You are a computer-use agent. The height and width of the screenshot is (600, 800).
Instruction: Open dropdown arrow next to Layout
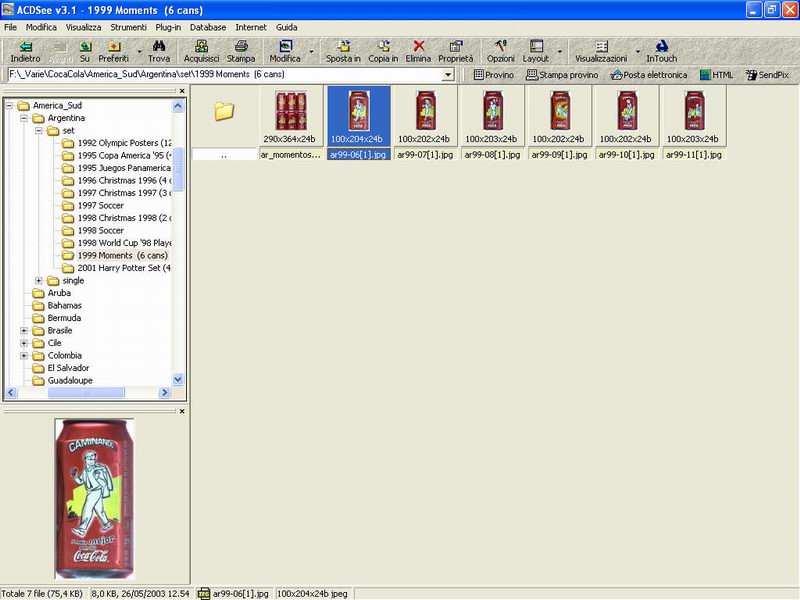560,52
